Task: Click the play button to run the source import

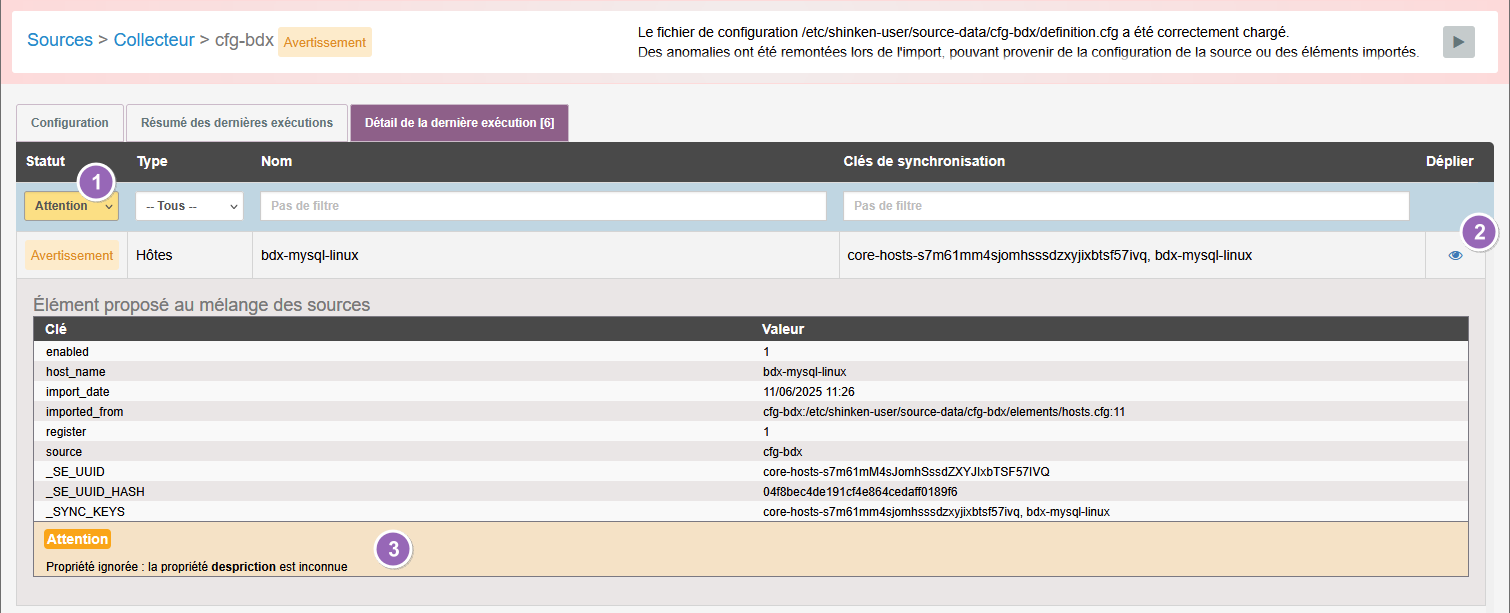Action: (x=1458, y=42)
